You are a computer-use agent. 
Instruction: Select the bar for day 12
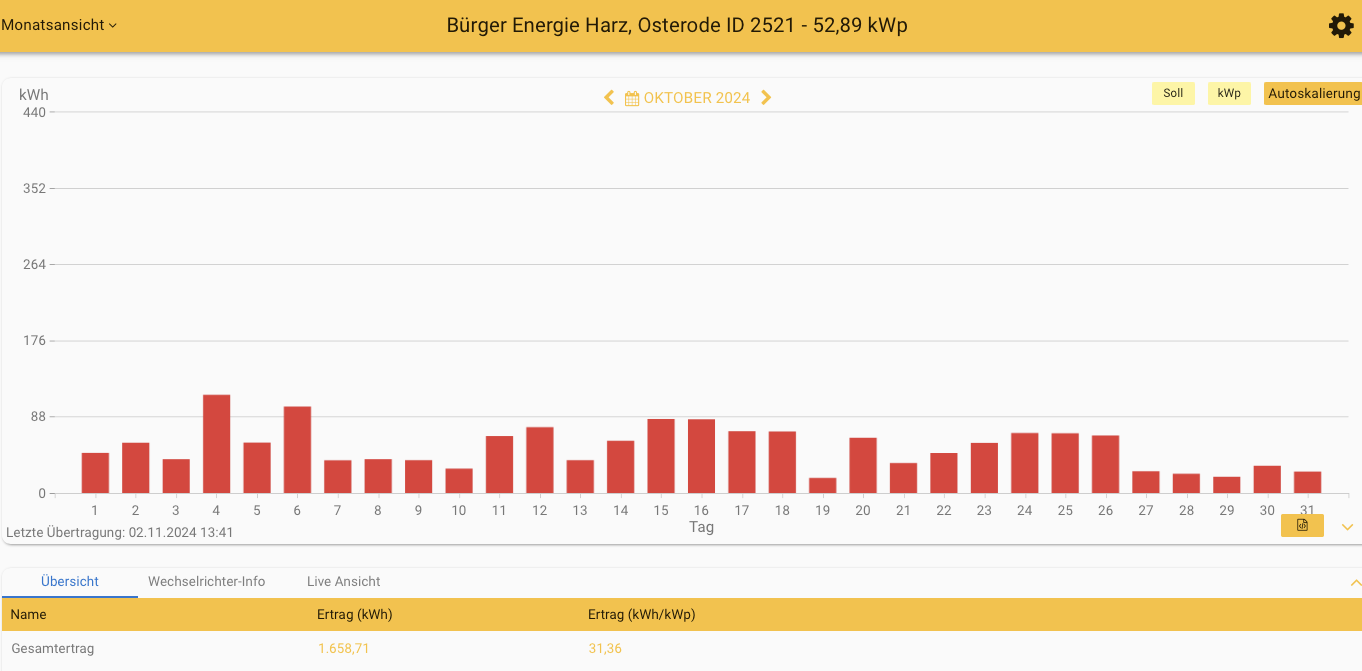click(x=540, y=460)
